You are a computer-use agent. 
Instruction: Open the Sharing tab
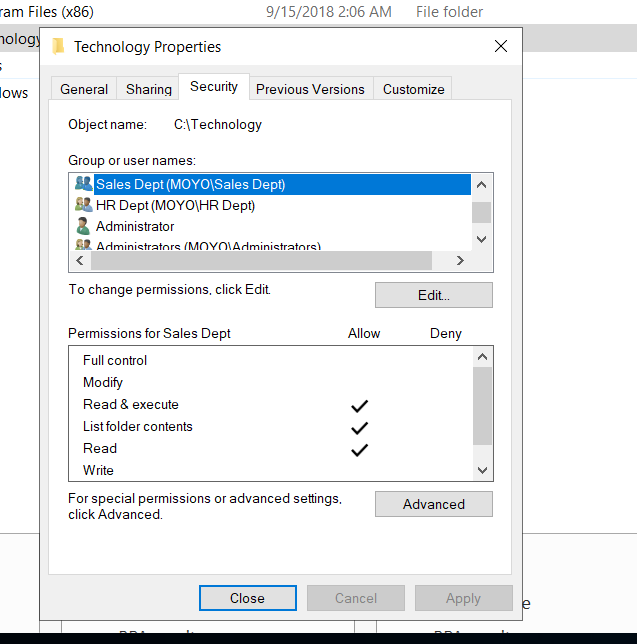click(149, 89)
